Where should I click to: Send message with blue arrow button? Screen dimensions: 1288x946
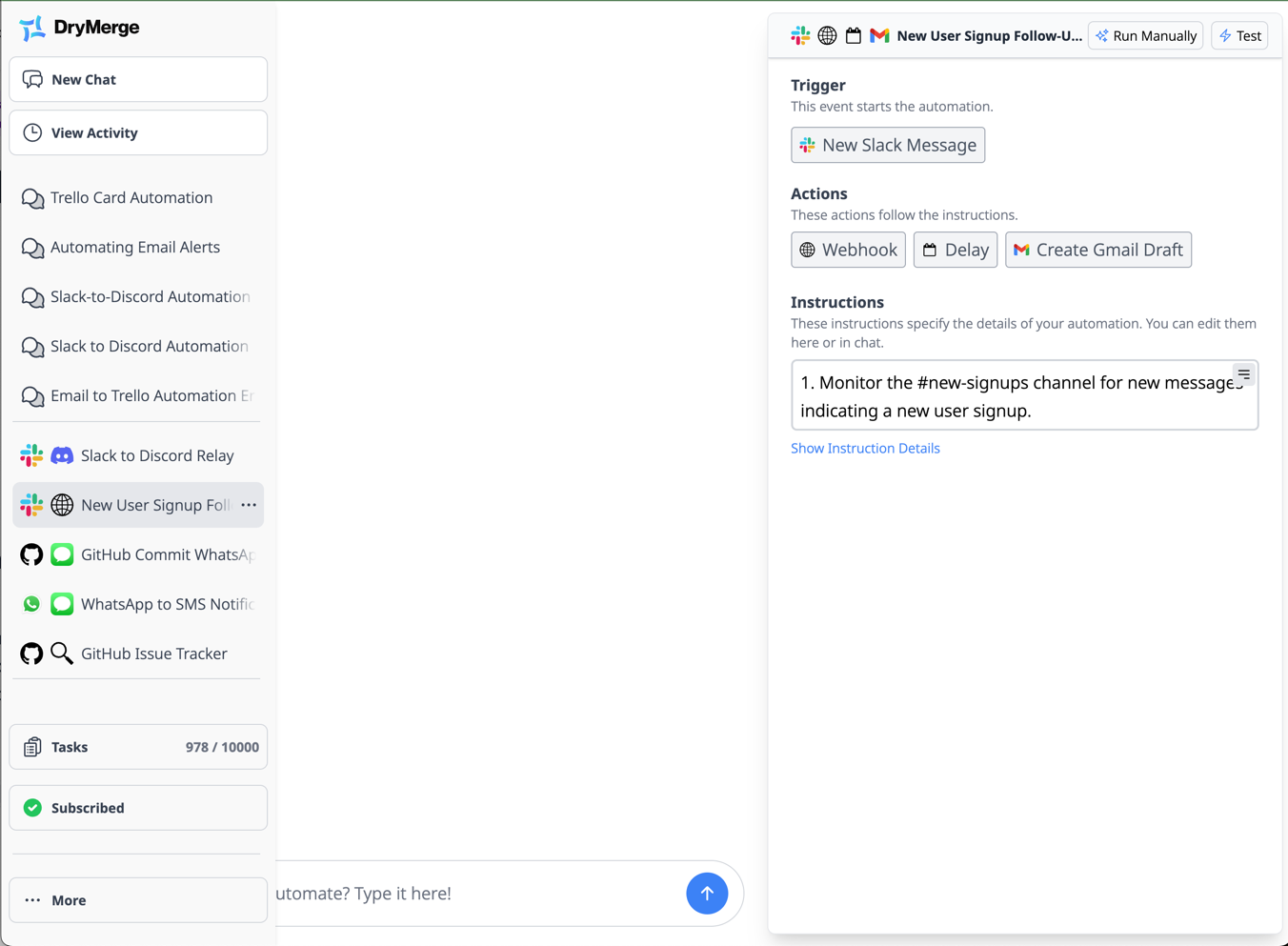[x=707, y=894]
